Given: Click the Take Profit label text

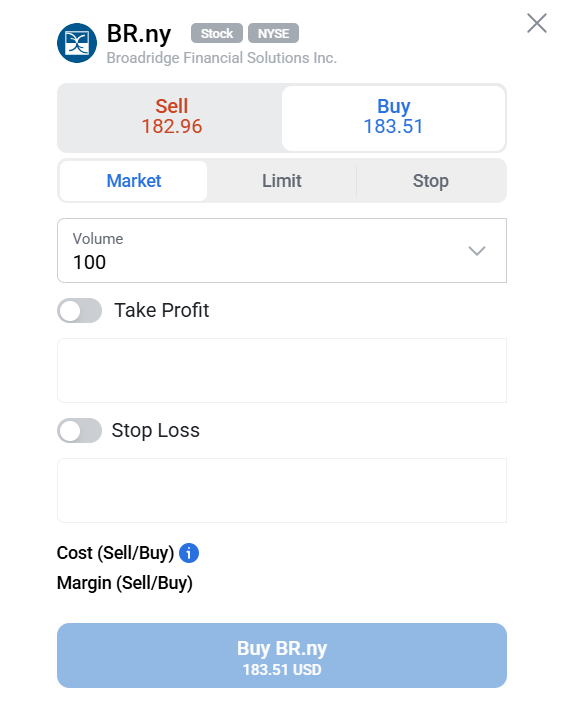Looking at the screenshot, I should click(161, 311).
